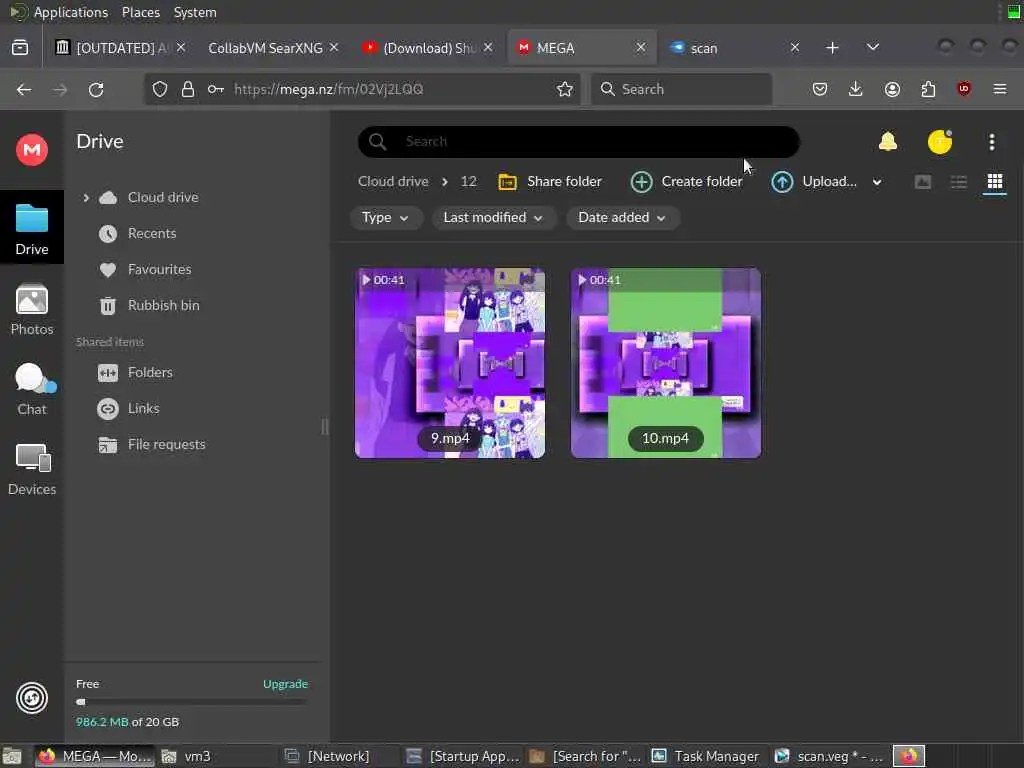Select Recents in the sidebar
Screen dimensions: 1024x768
point(152,233)
